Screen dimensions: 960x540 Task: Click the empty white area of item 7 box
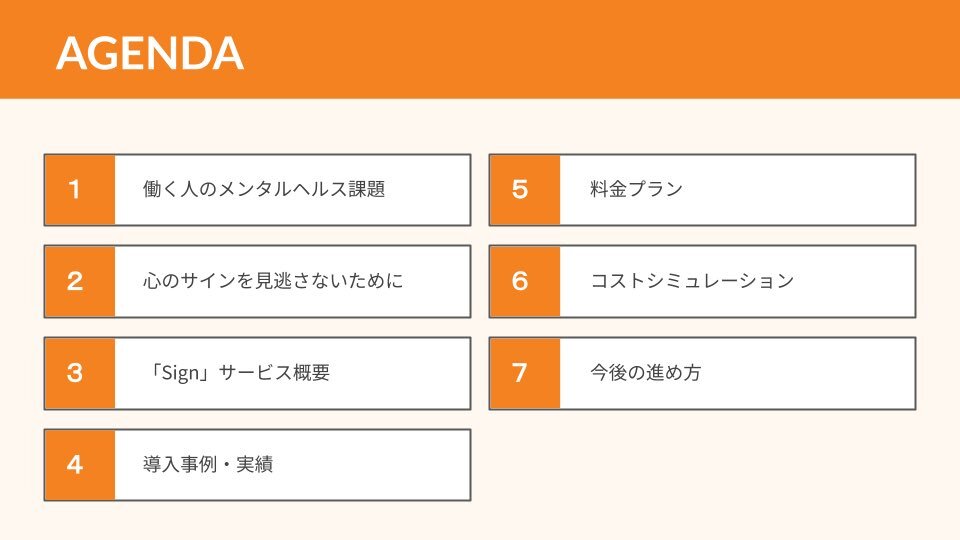click(808, 373)
